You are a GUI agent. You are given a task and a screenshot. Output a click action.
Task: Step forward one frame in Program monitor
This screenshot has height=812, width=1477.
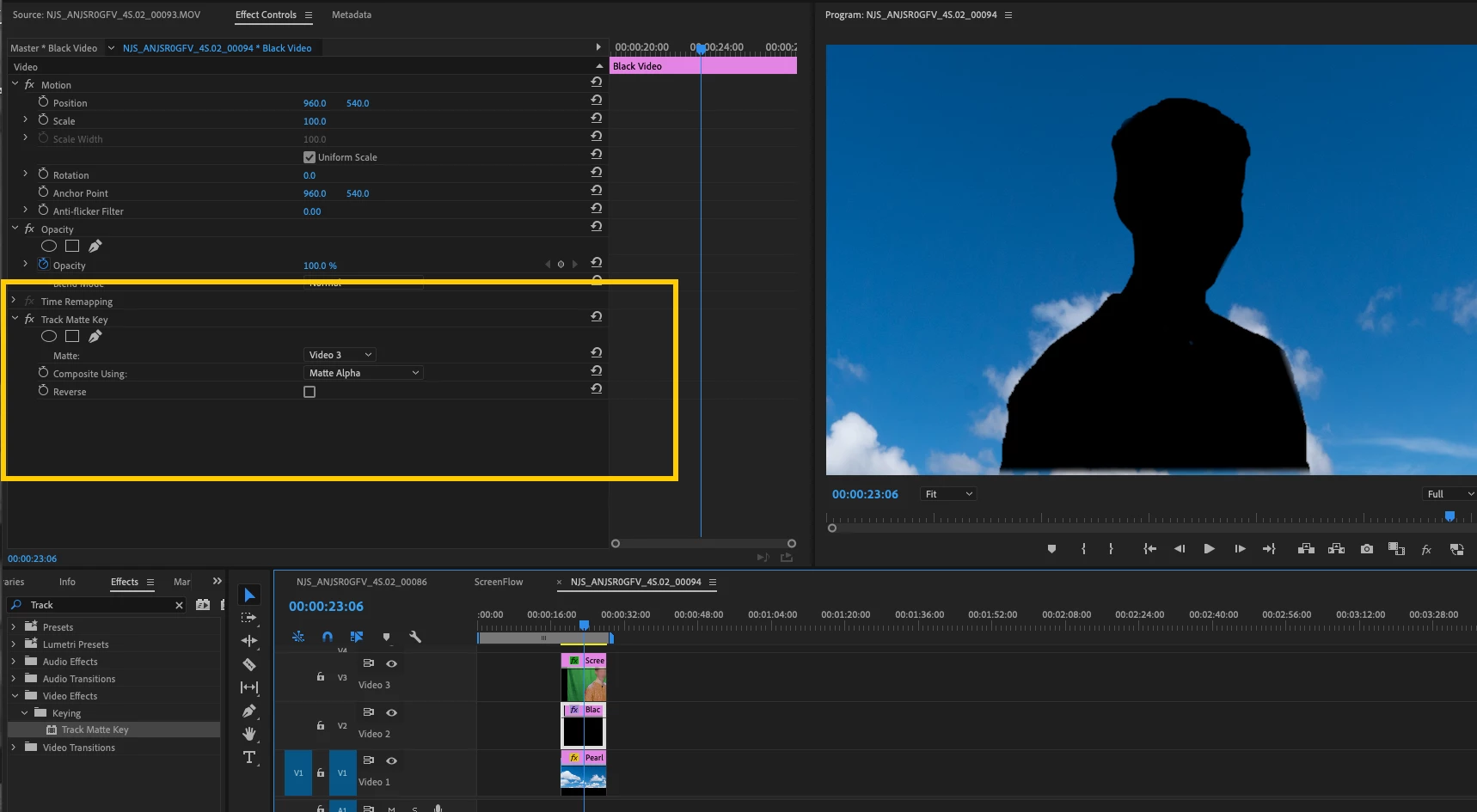tap(1240, 549)
